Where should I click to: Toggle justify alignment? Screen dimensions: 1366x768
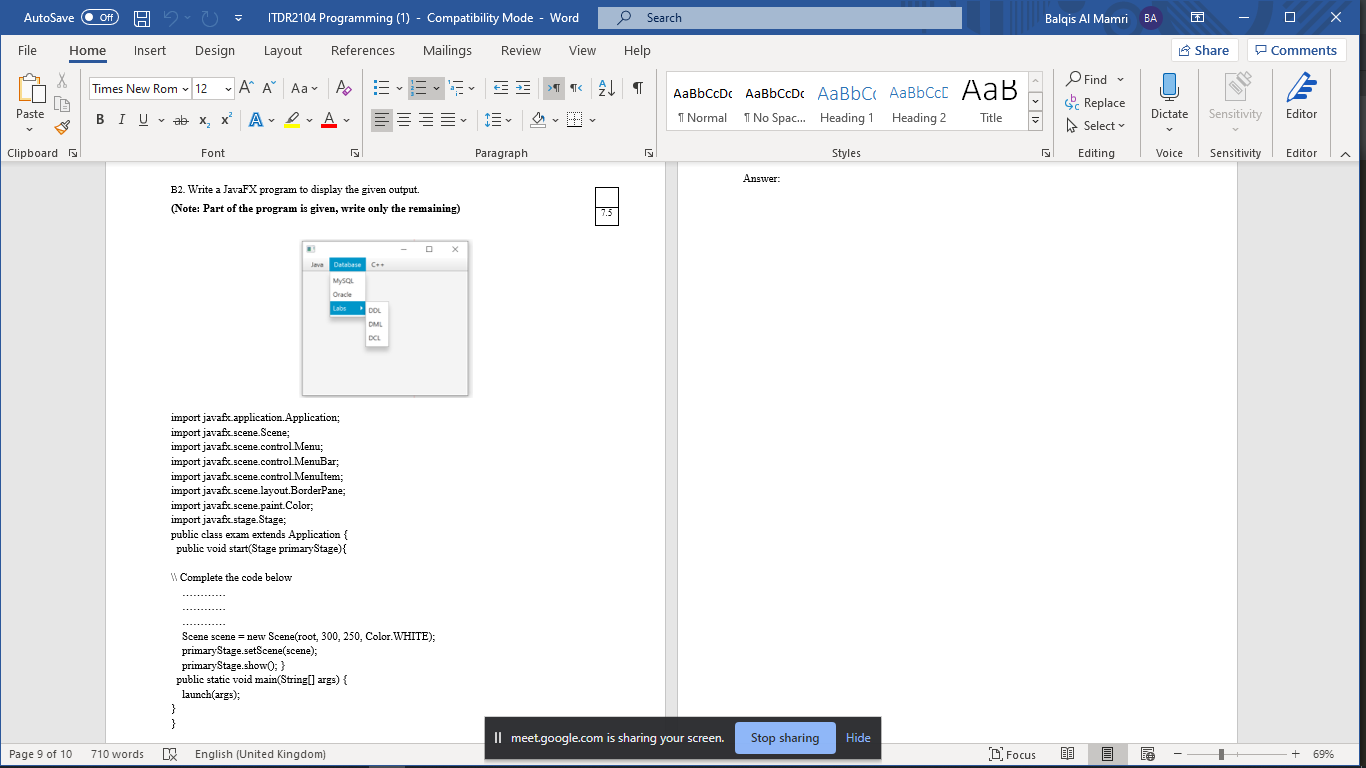point(448,120)
